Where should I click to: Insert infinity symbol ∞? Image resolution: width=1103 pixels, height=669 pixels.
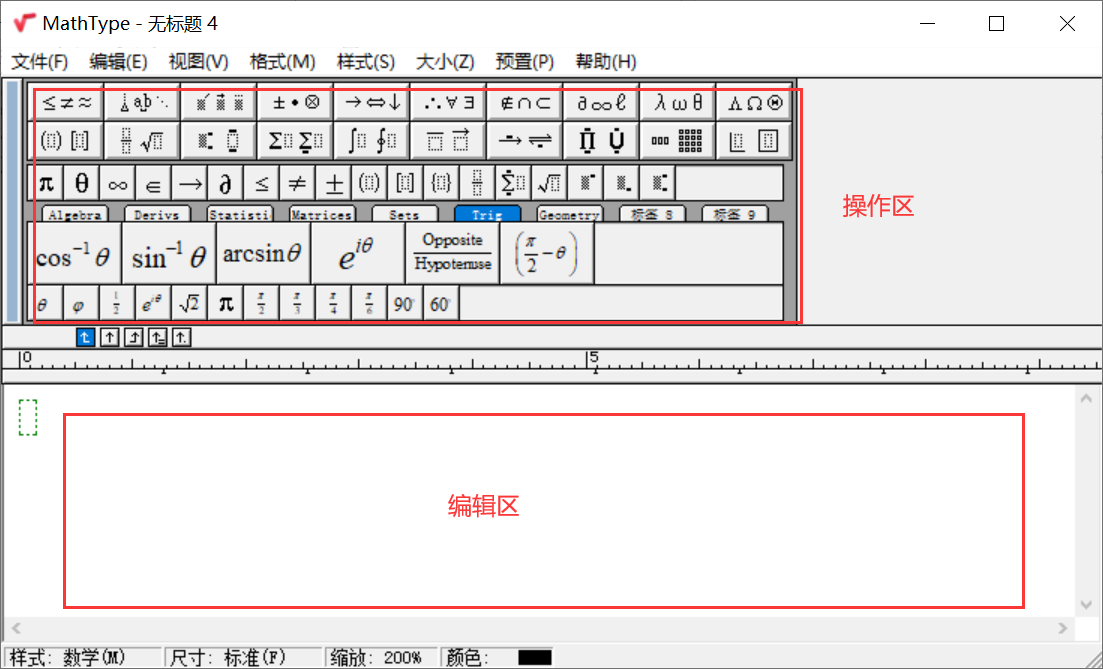117,184
